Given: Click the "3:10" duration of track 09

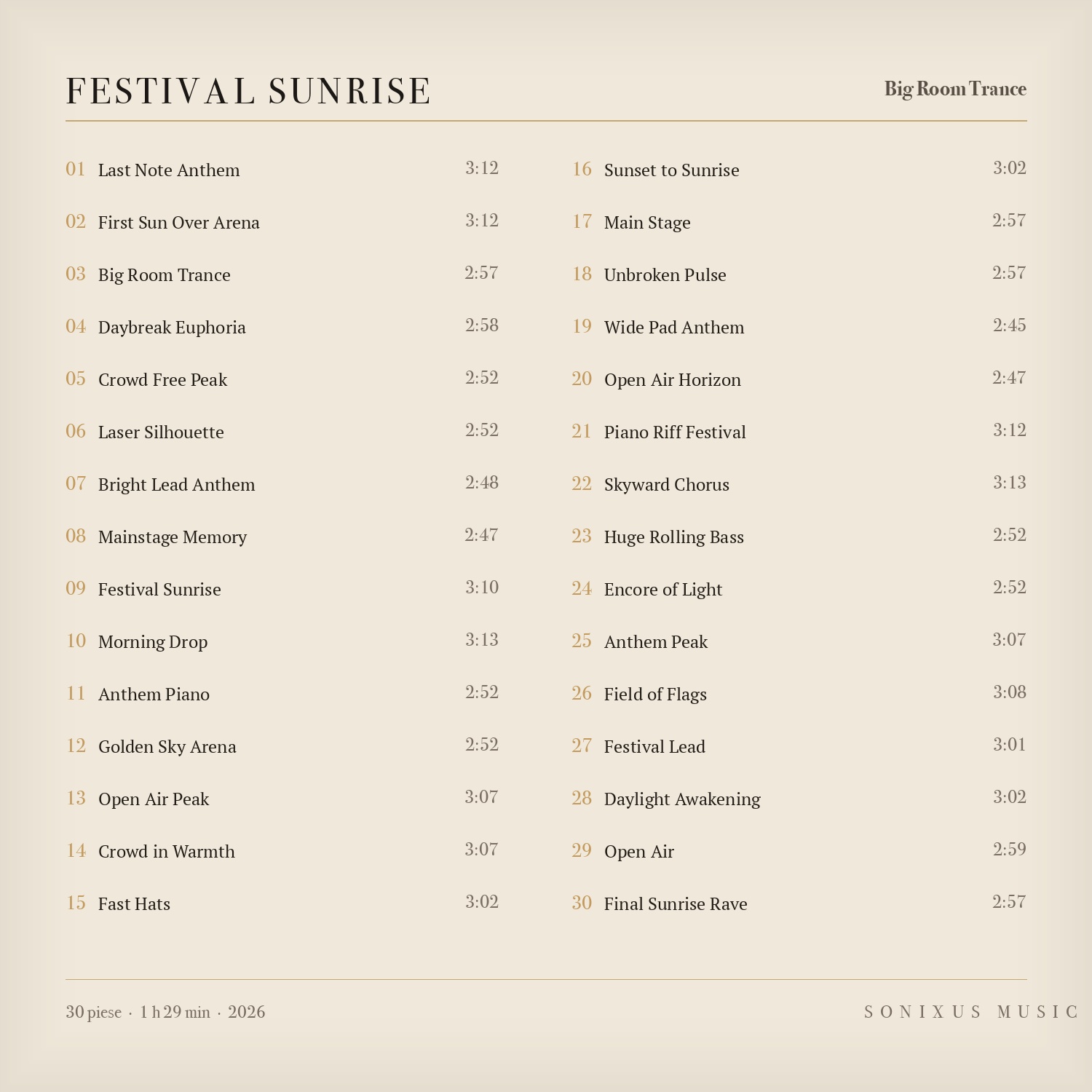Looking at the screenshot, I should point(482,587).
